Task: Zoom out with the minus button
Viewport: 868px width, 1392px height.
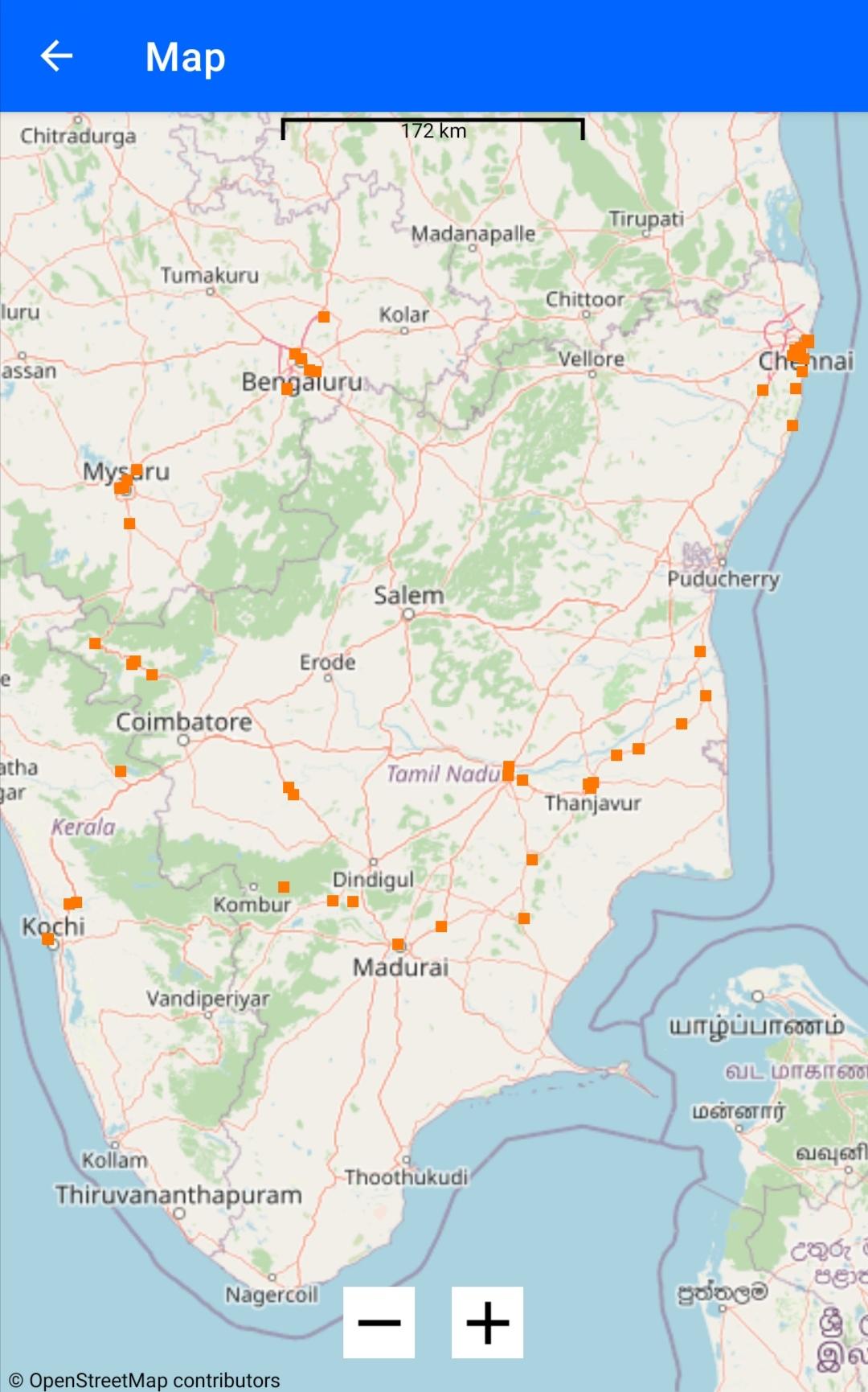Action: click(x=379, y=1322)
